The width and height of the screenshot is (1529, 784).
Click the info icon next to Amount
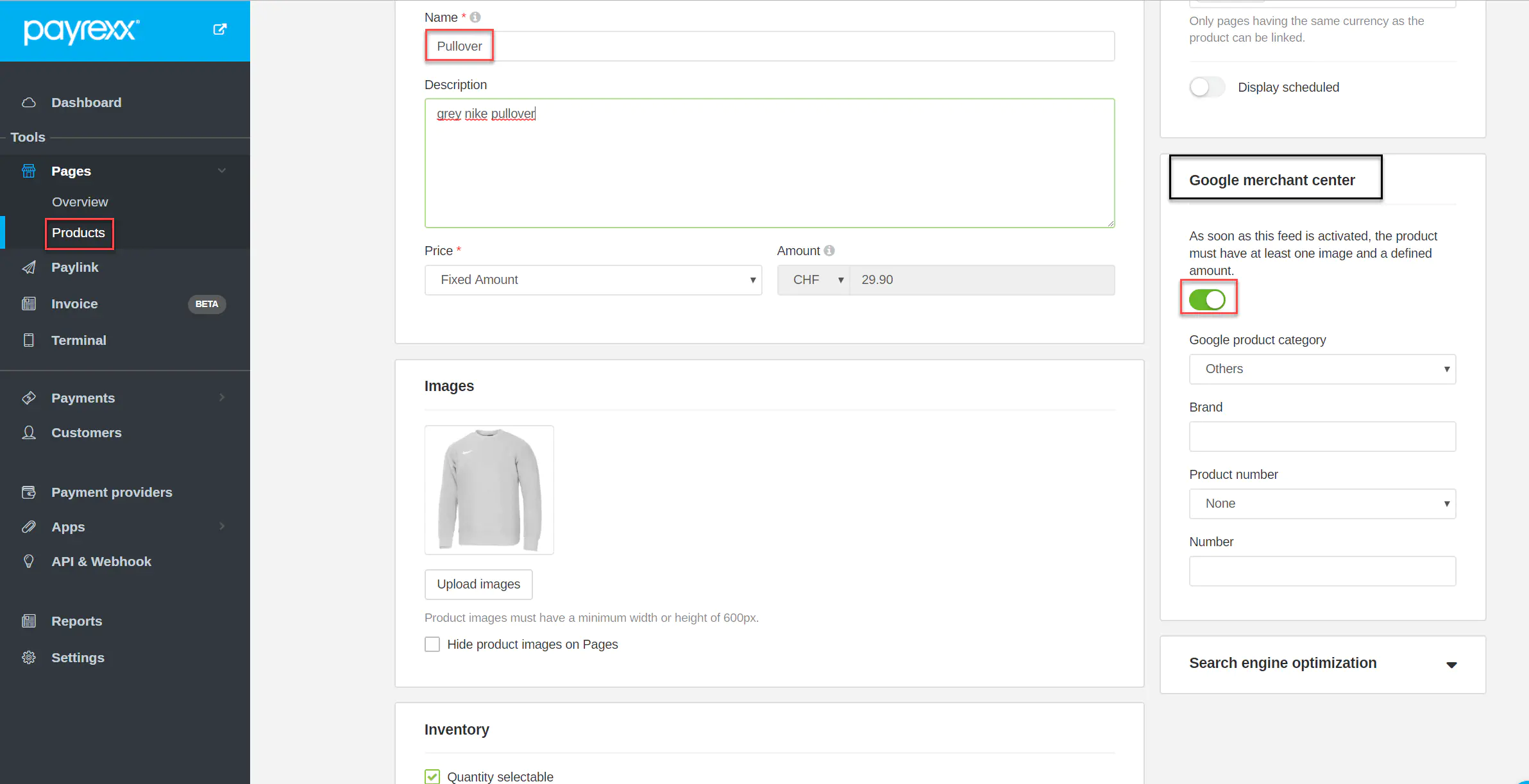(x=829, y=251)
